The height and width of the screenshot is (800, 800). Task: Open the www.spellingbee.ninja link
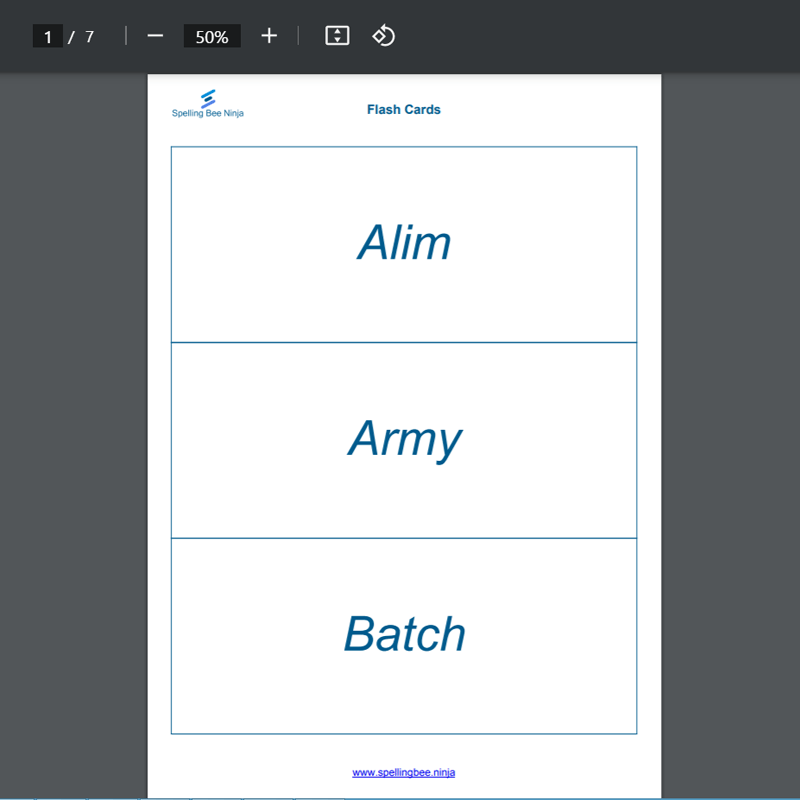(404, 772)
